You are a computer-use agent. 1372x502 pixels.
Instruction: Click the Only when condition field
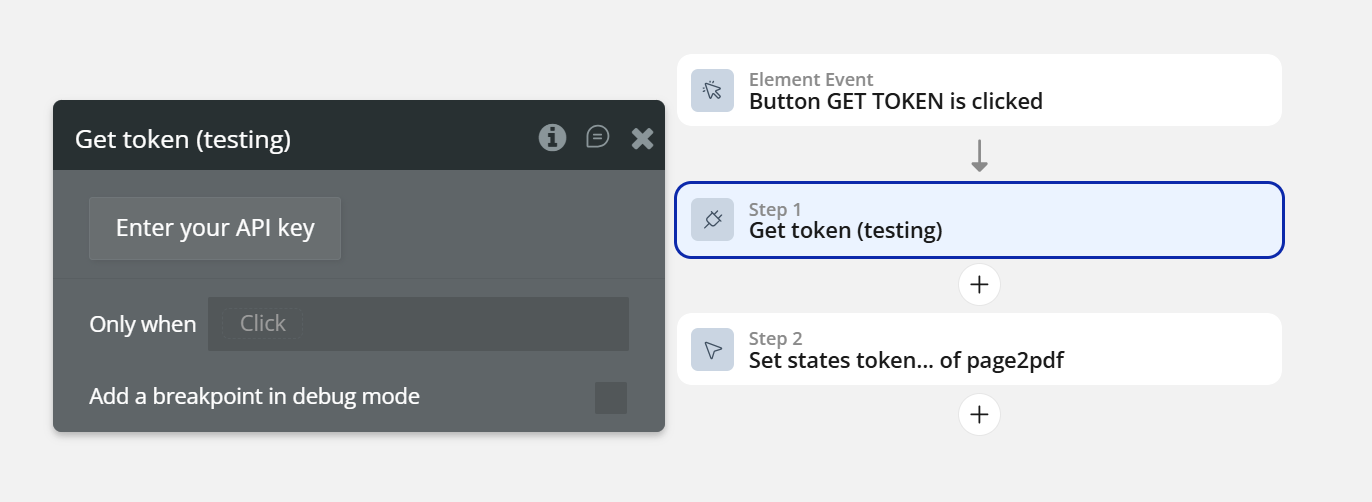click(x=418, y=324)
